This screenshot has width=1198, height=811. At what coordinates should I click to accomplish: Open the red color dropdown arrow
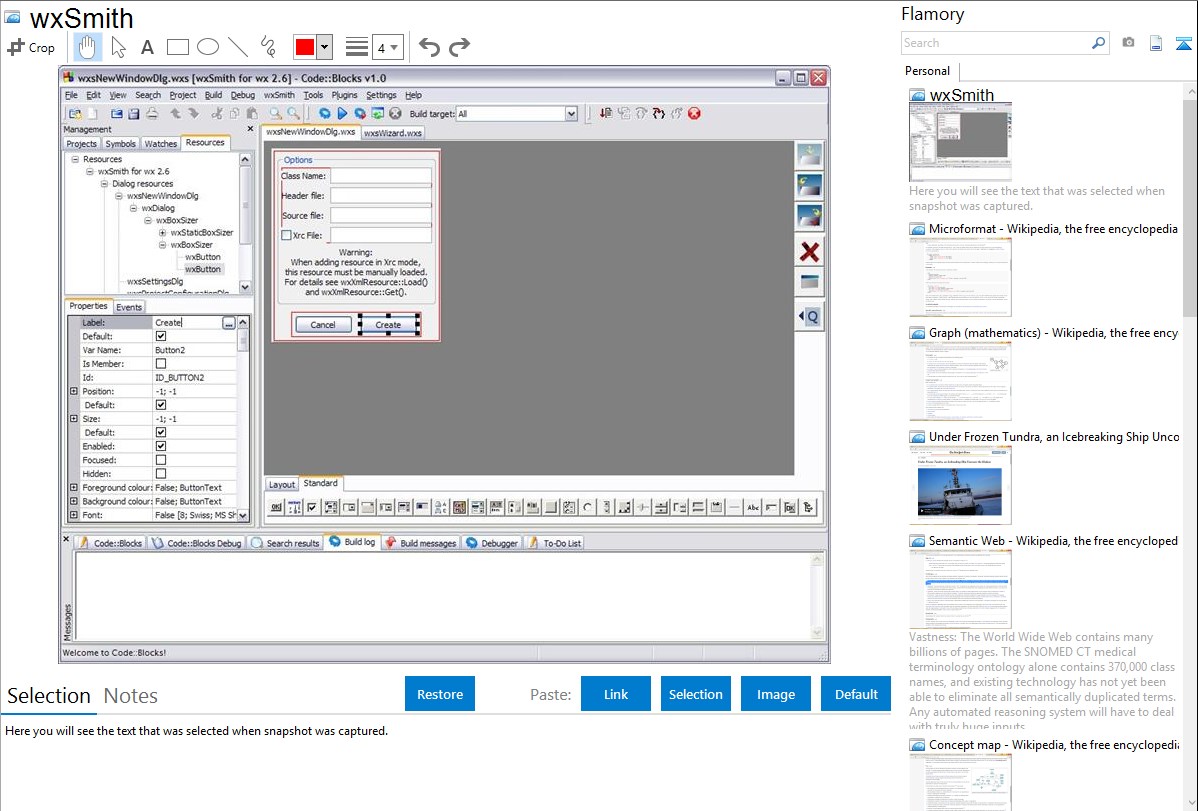click(x=326, y=47)
